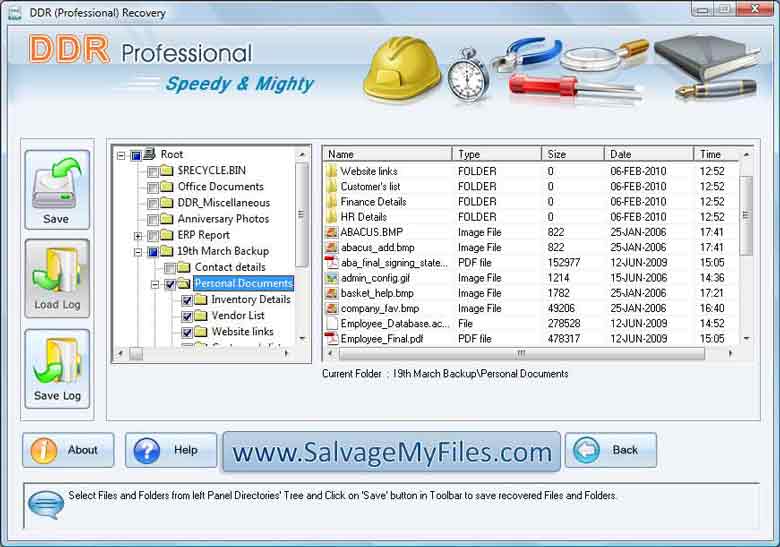This screenshot has width=780, height=547.
Task: Expand the ERP Report node
Action: click(138, 236)
